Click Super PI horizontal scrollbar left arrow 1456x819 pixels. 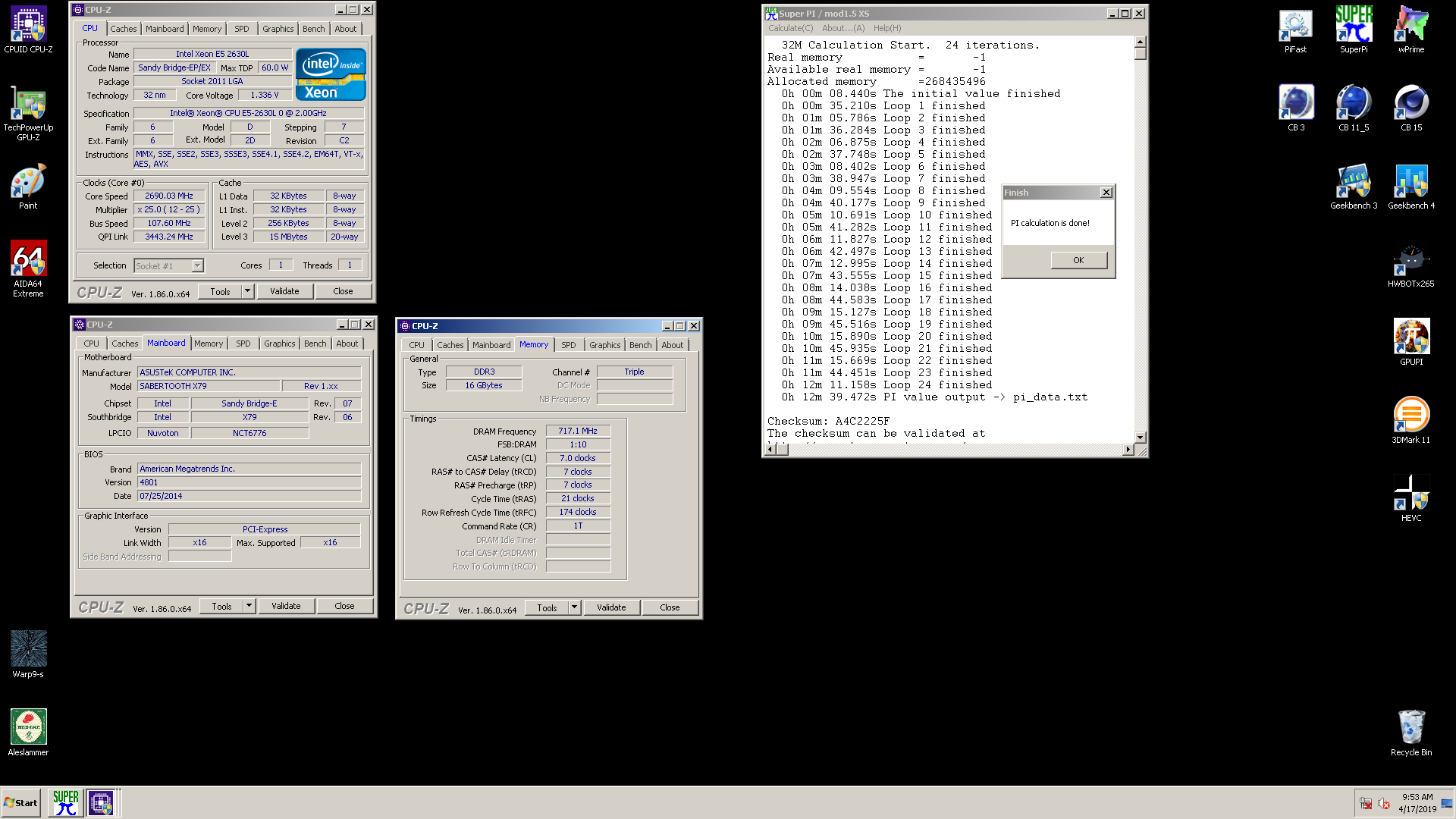(770, 450)
